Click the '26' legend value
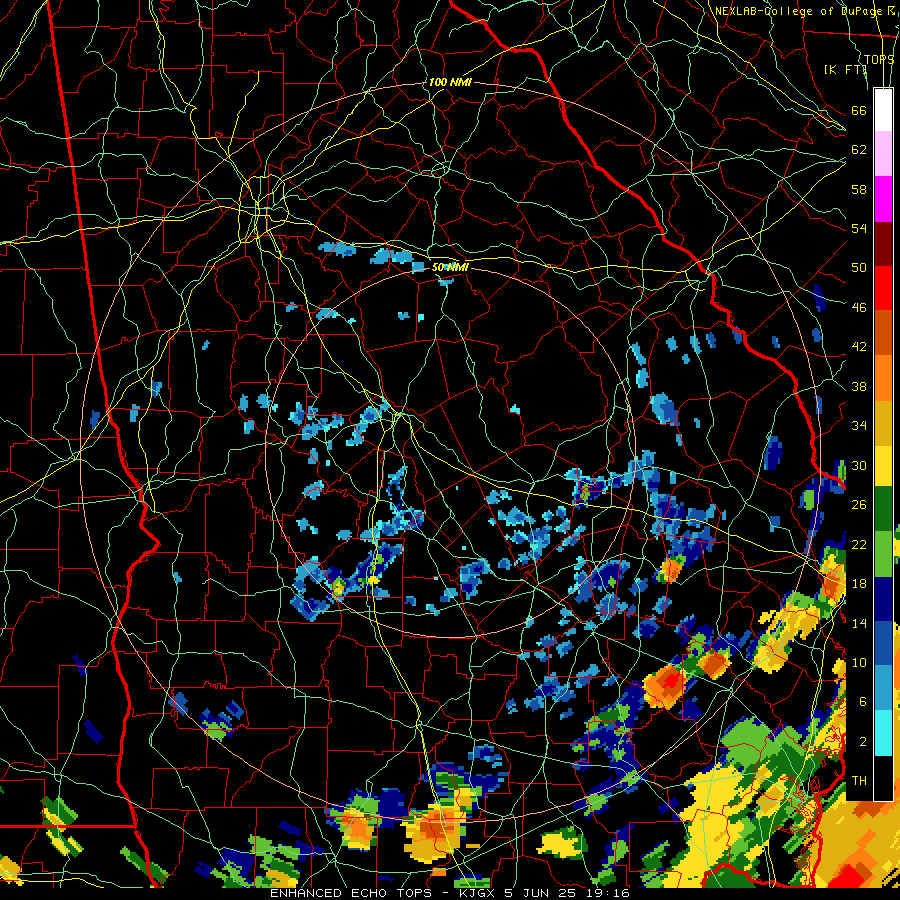The height and width of the screenshot is (900, 900). 859,505
